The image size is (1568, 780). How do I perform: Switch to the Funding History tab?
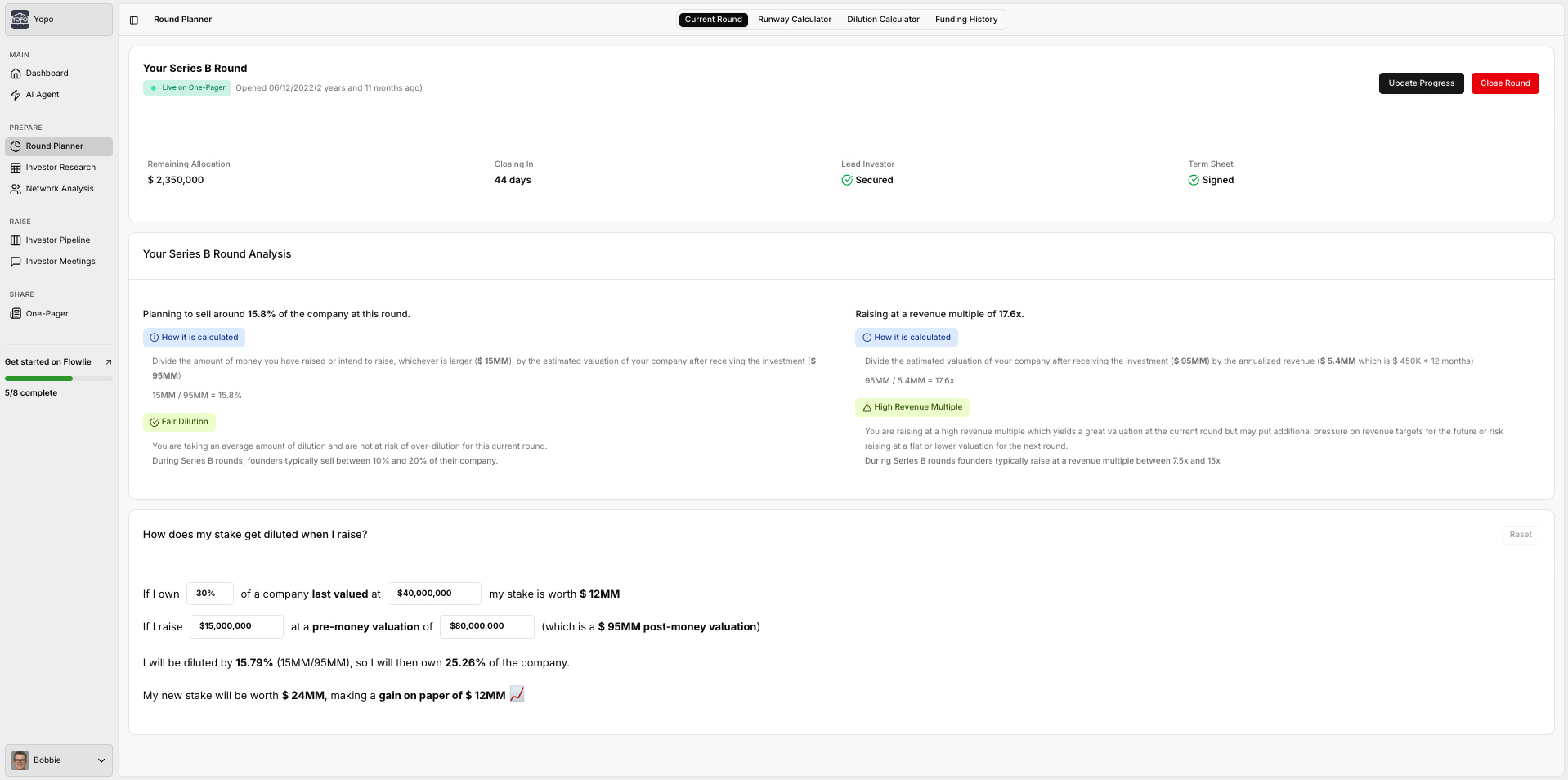coord(965,20)
